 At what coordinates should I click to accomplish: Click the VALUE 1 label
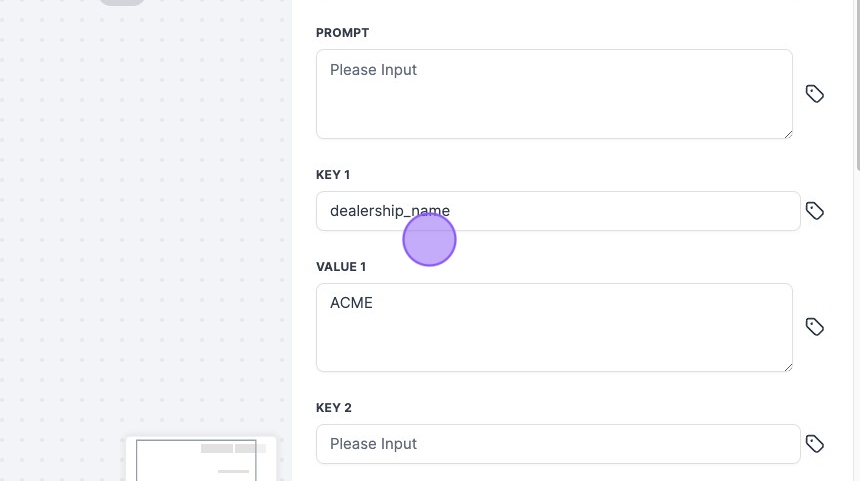[x=341, y=267]
